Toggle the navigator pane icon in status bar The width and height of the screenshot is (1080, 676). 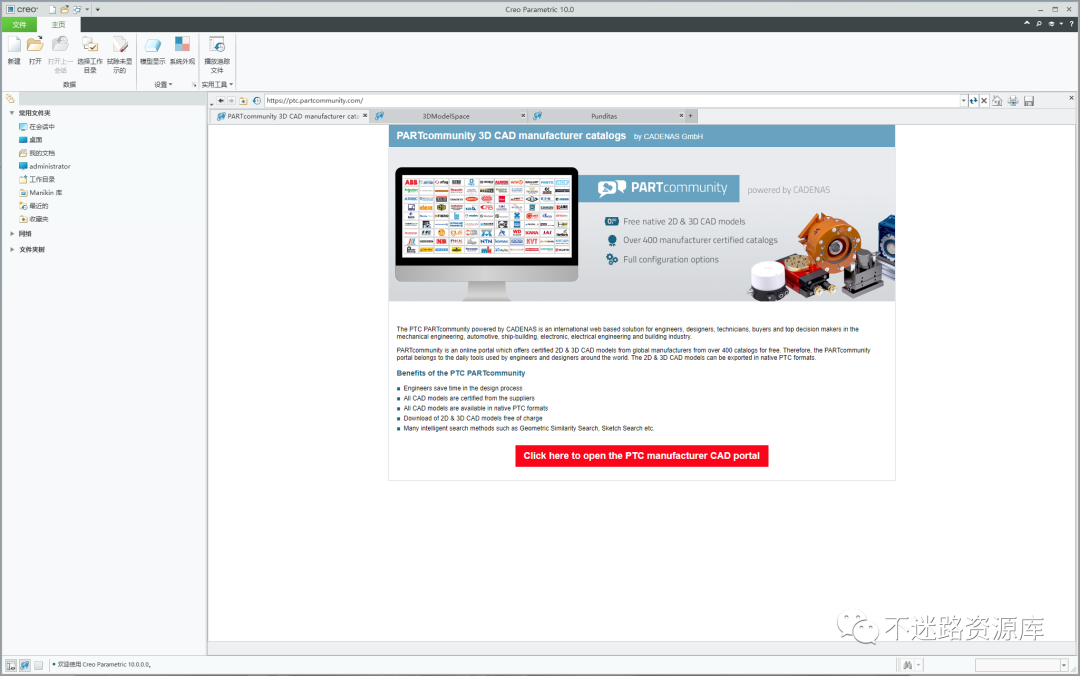(11, 665)
